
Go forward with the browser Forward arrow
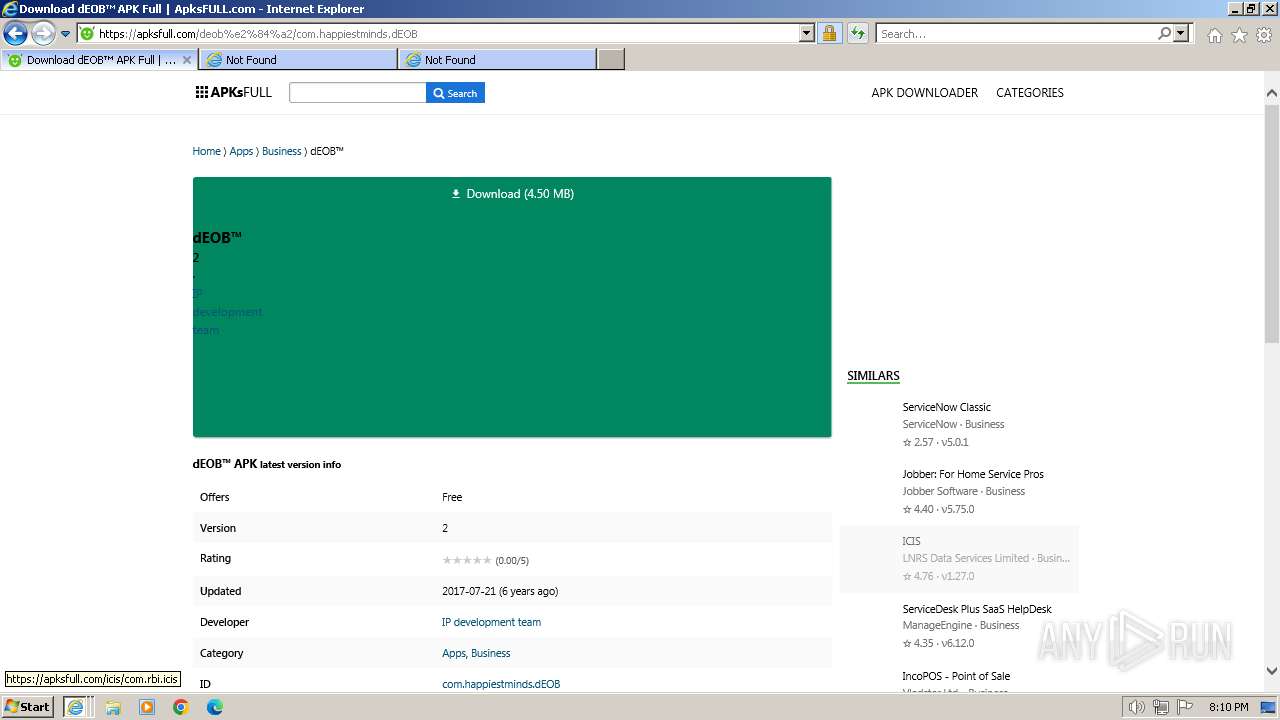pyautogui.click(x=43, y=33)
